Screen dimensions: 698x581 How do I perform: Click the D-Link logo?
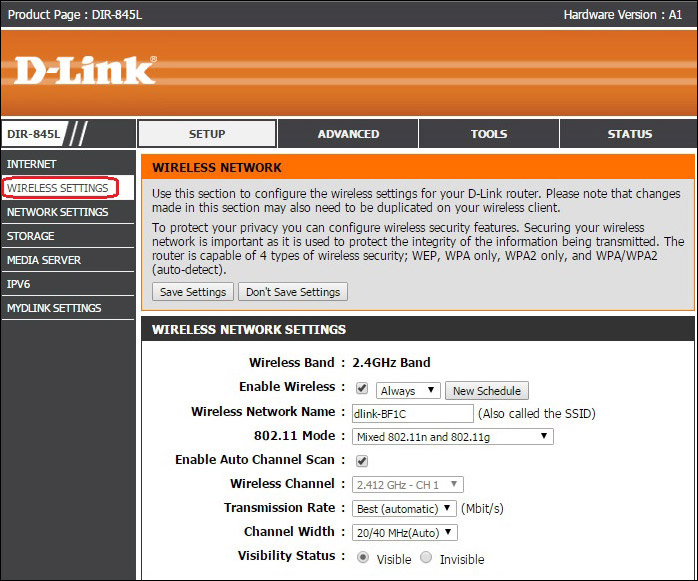[x=86, y=70]
